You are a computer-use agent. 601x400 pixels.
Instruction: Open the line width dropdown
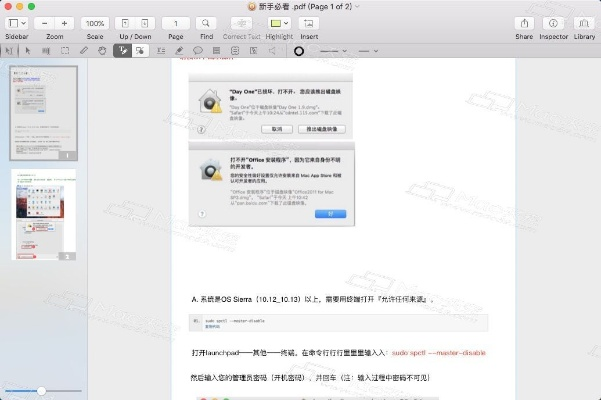(x=333, y=51)
